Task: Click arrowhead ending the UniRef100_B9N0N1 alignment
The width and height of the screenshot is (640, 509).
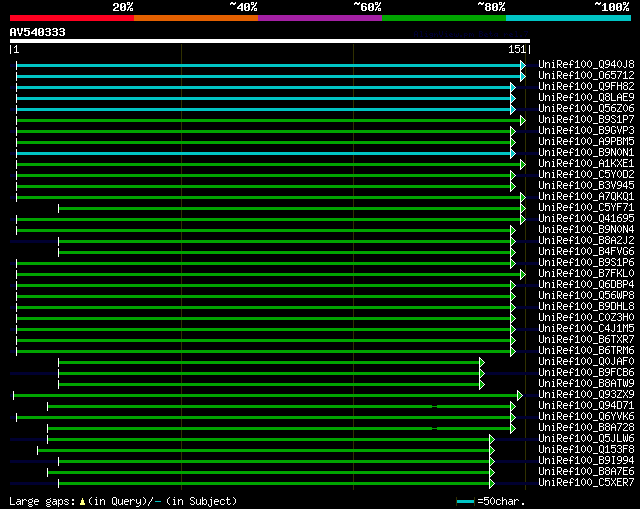Action: (x=513, y=153)
